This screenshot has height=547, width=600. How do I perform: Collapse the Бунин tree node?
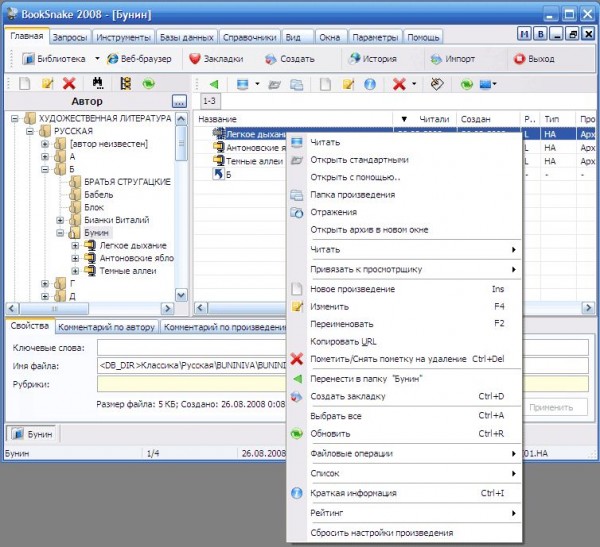point(60,233)
